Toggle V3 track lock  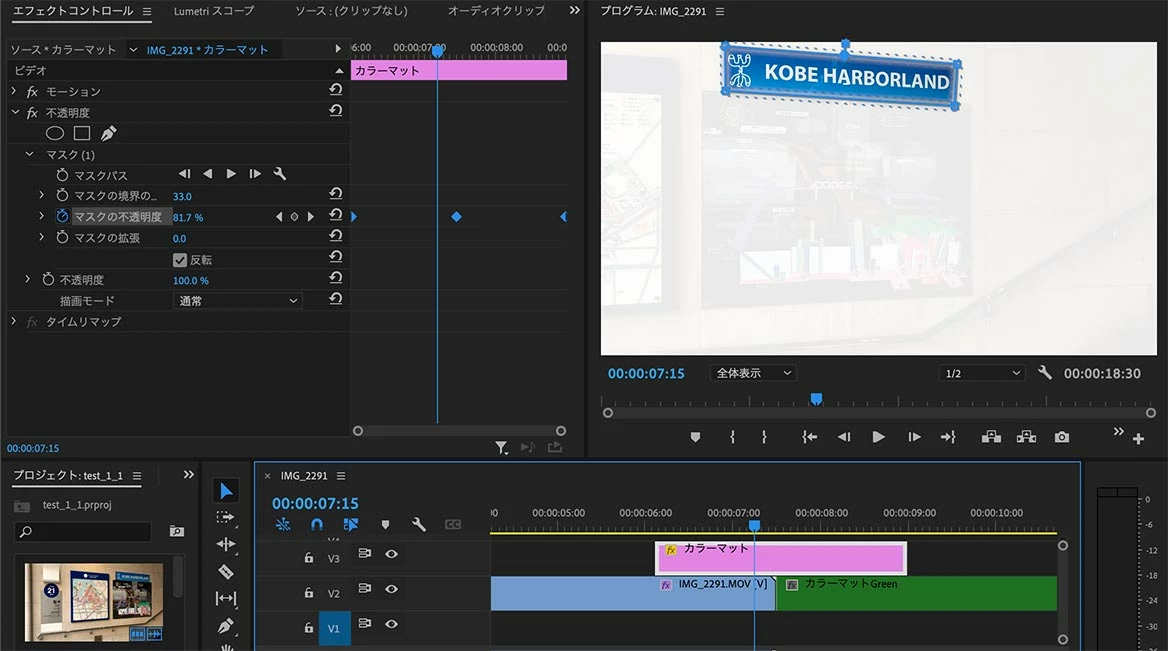click(308, 557)
